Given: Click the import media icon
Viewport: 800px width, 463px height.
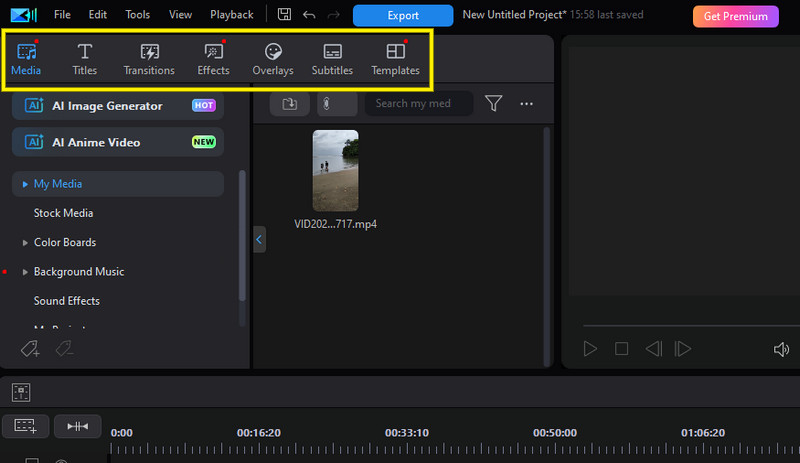Looking at the screenshot, I should [290, 103].
